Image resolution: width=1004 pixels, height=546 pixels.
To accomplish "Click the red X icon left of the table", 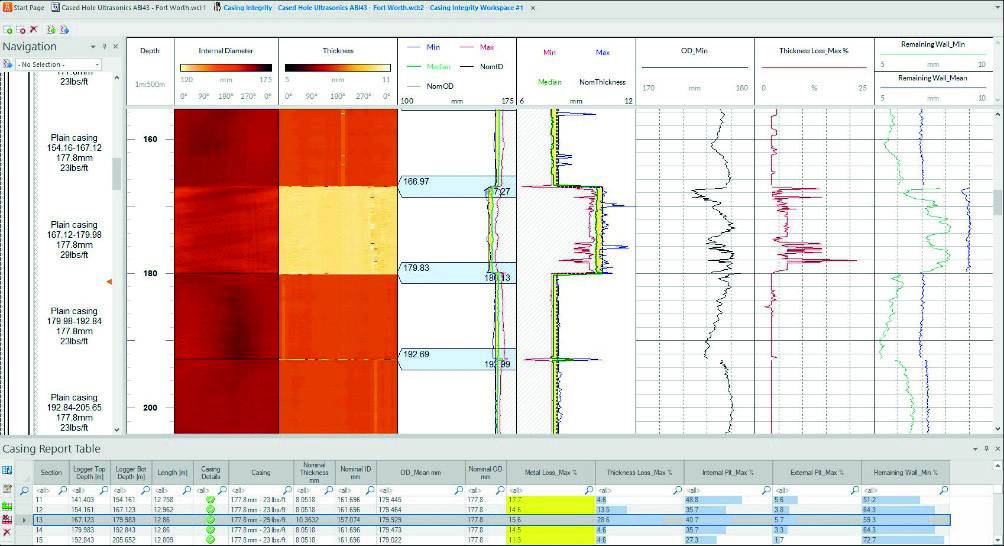I will point(8,531).
